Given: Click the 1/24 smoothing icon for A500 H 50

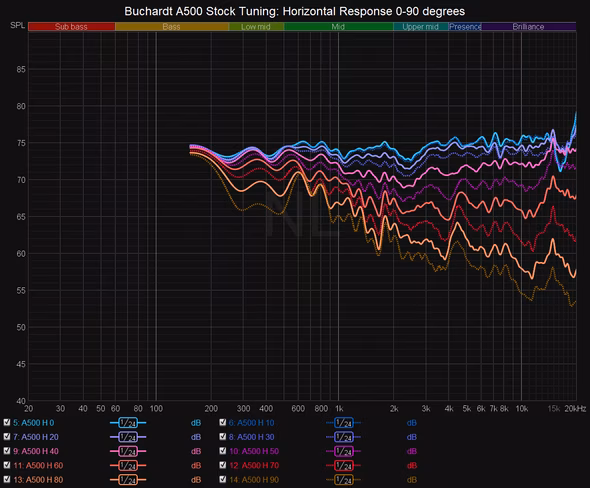Looking at the screenshot, I should click(344, 451).
